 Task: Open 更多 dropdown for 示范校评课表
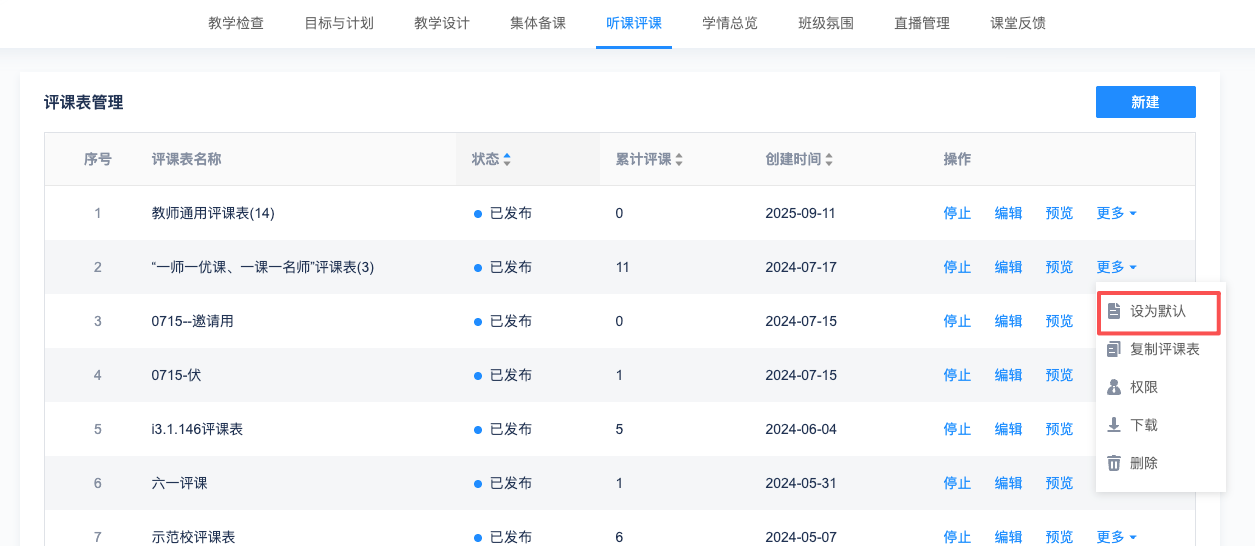[1116, 537]
